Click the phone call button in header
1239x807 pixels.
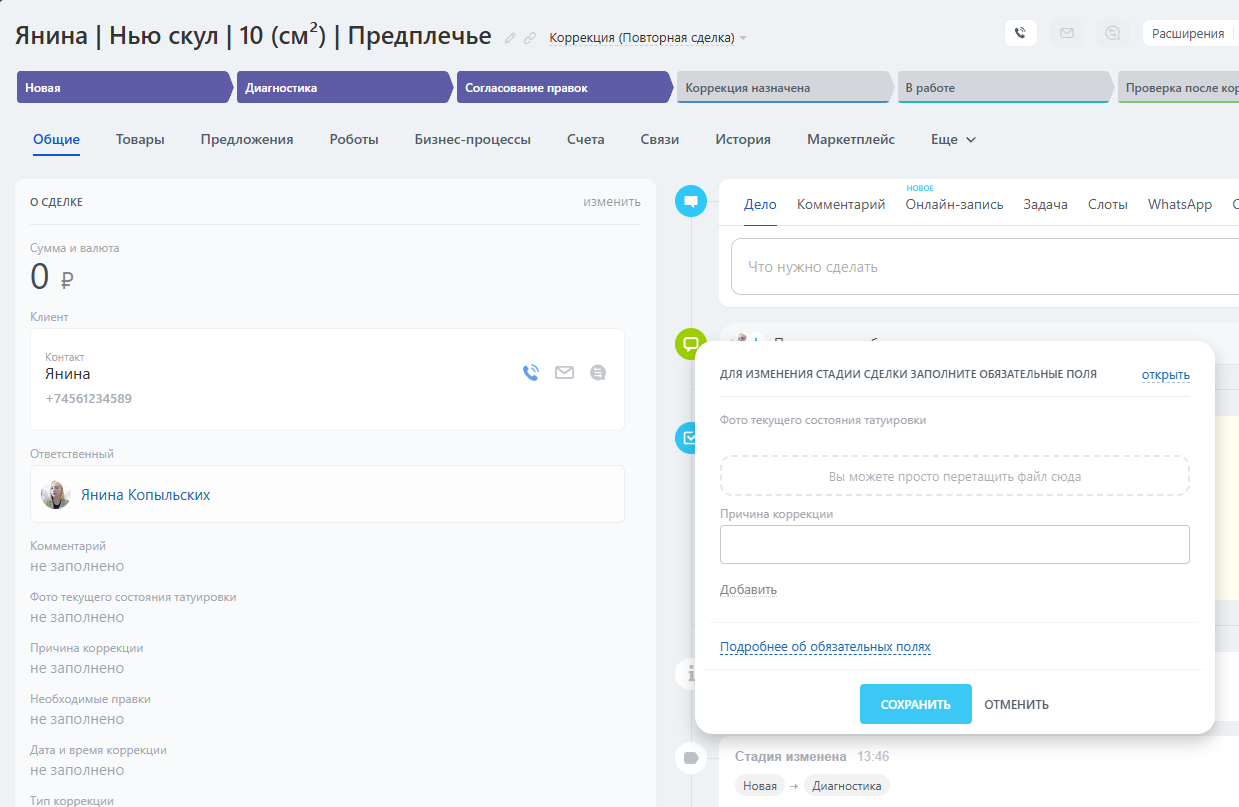[1020, 33]
